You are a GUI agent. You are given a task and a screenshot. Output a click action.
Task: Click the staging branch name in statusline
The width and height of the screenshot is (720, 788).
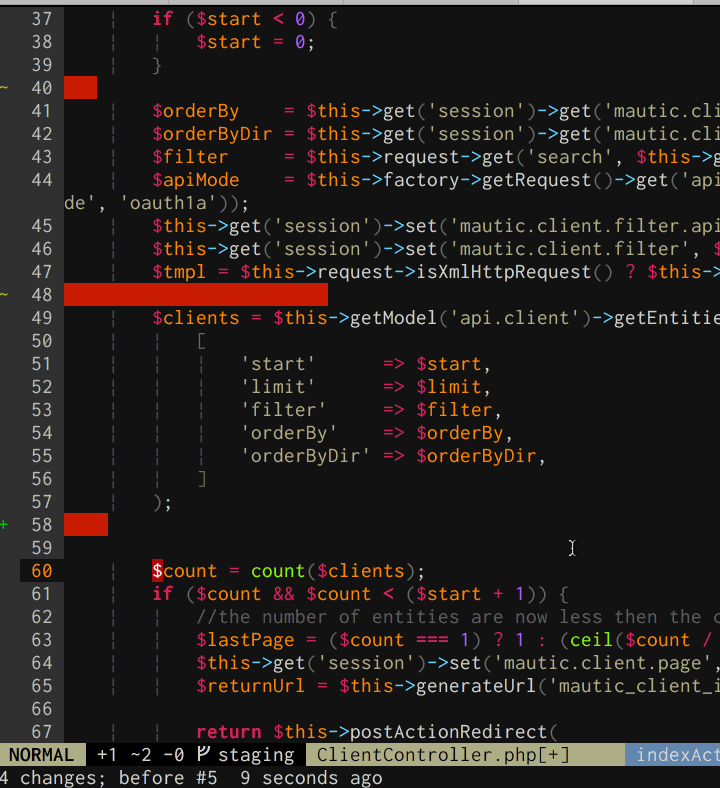point(256,755)
